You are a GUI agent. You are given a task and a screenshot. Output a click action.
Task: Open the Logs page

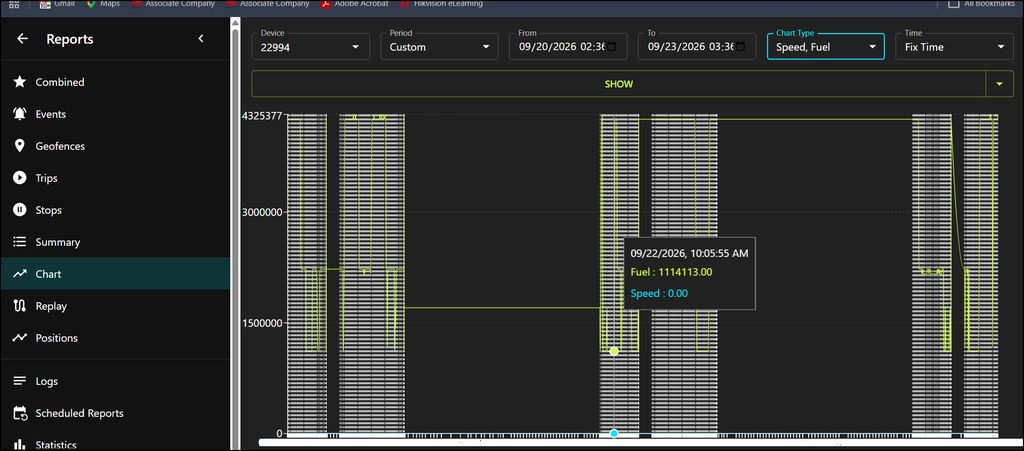tap(115, 381)
